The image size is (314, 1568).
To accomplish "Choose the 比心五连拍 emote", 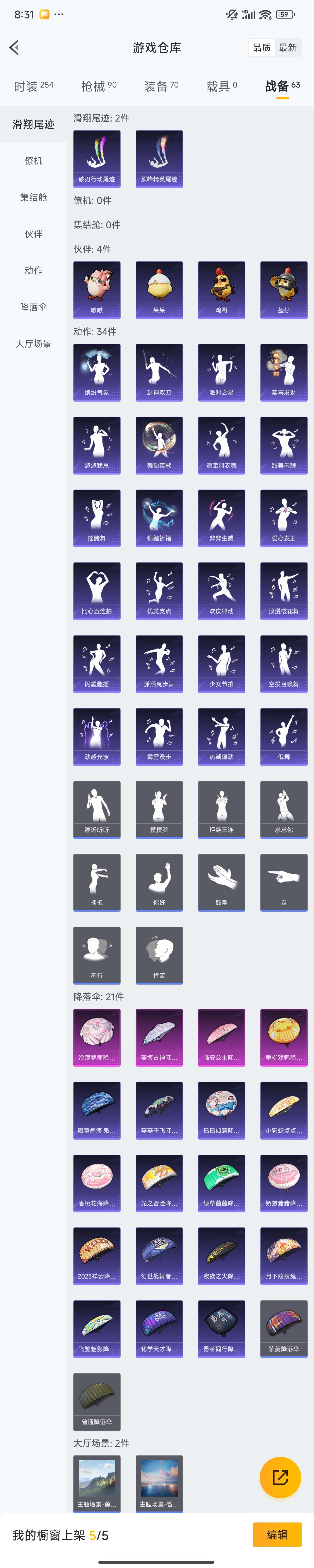I will 97,590.
